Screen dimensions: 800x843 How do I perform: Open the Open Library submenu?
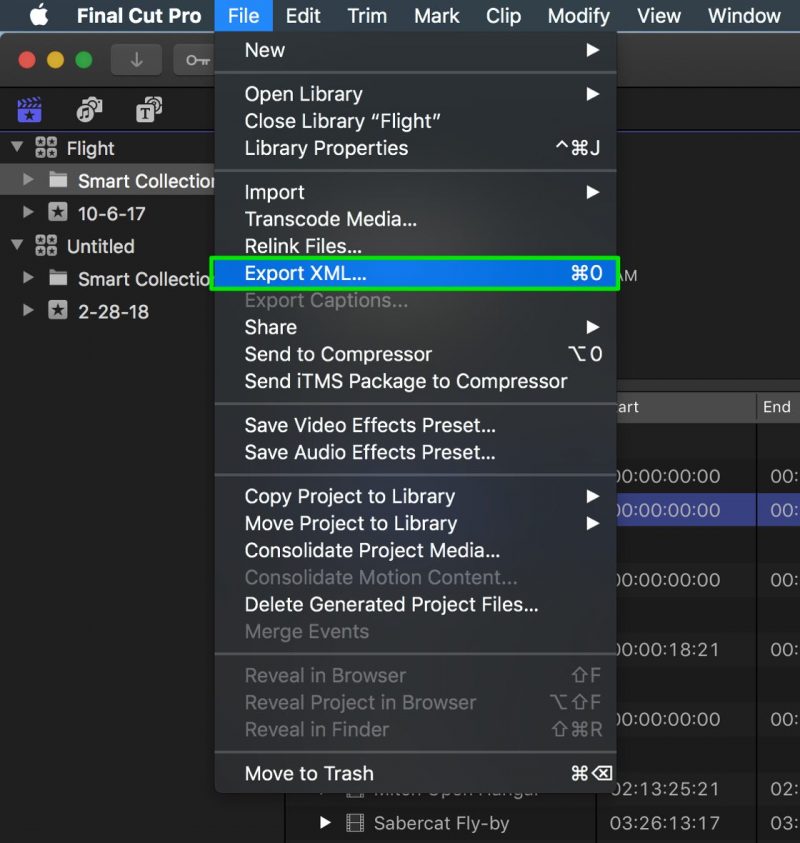416,94
